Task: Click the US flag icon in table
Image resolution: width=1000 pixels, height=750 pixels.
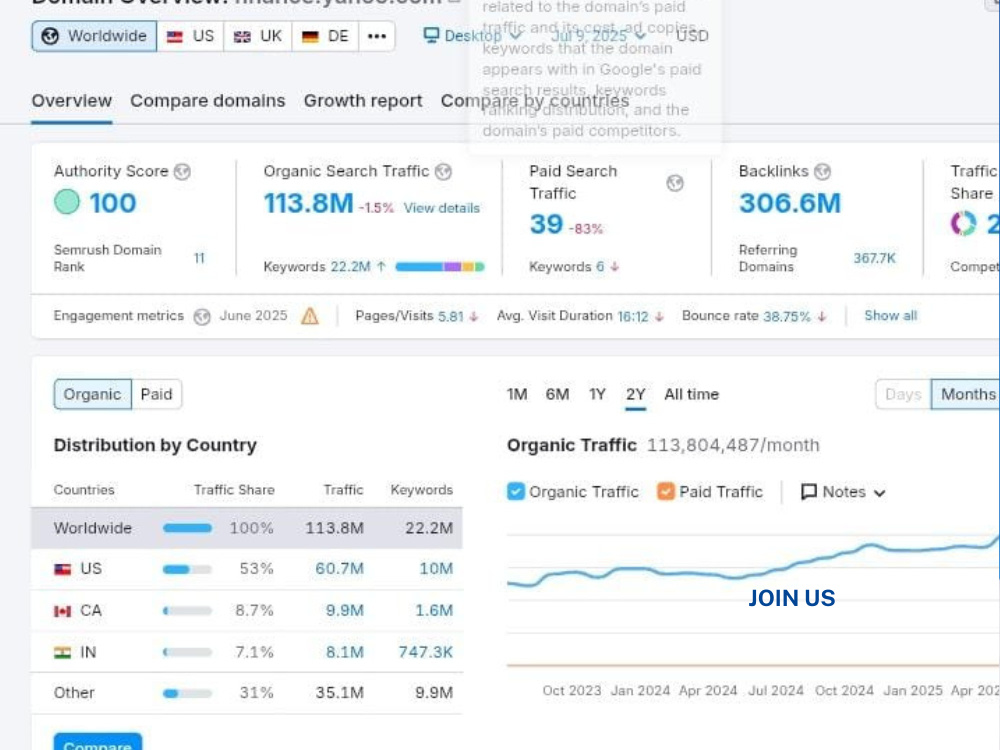Action: point(62,569)
